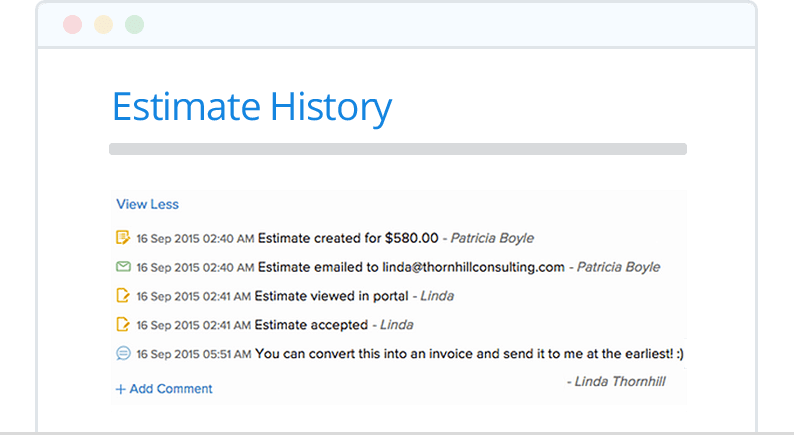Click Patricia Boyle on the created entry
Viewport: 794px width, 435px height.
click(492, 238)
